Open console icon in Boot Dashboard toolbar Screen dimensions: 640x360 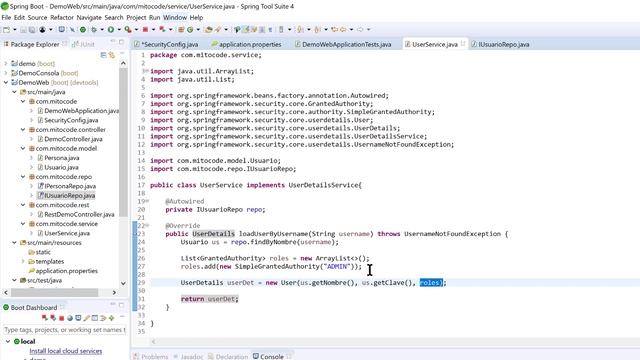point(78,318)
